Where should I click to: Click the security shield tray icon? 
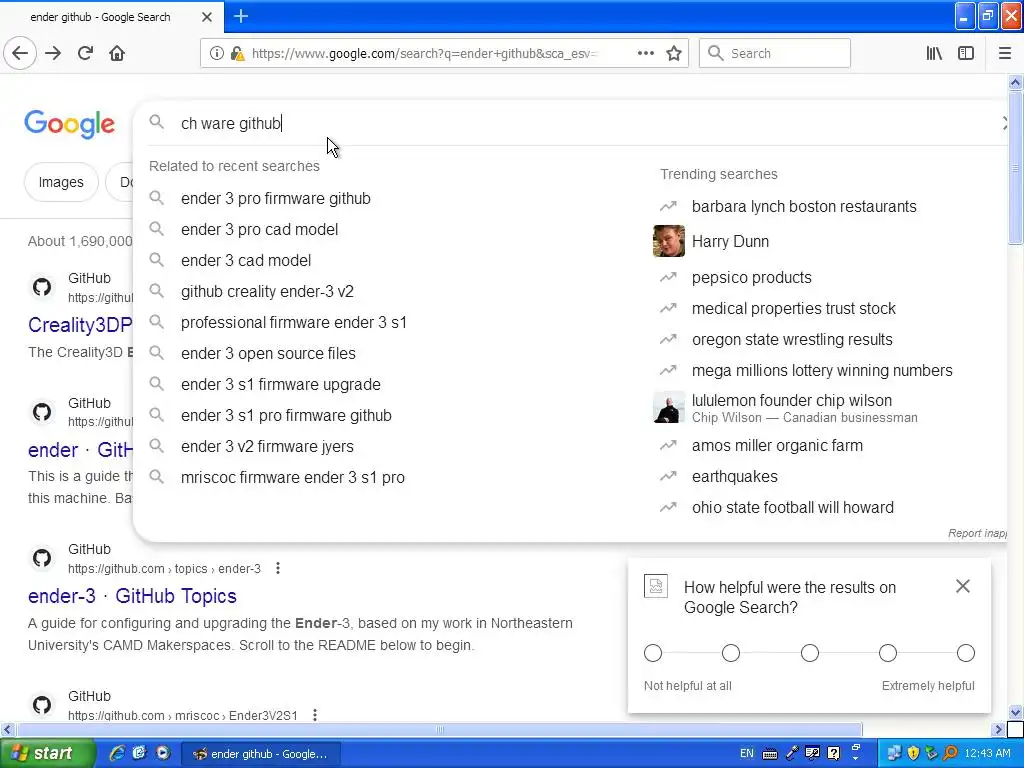tap(913, 754)
